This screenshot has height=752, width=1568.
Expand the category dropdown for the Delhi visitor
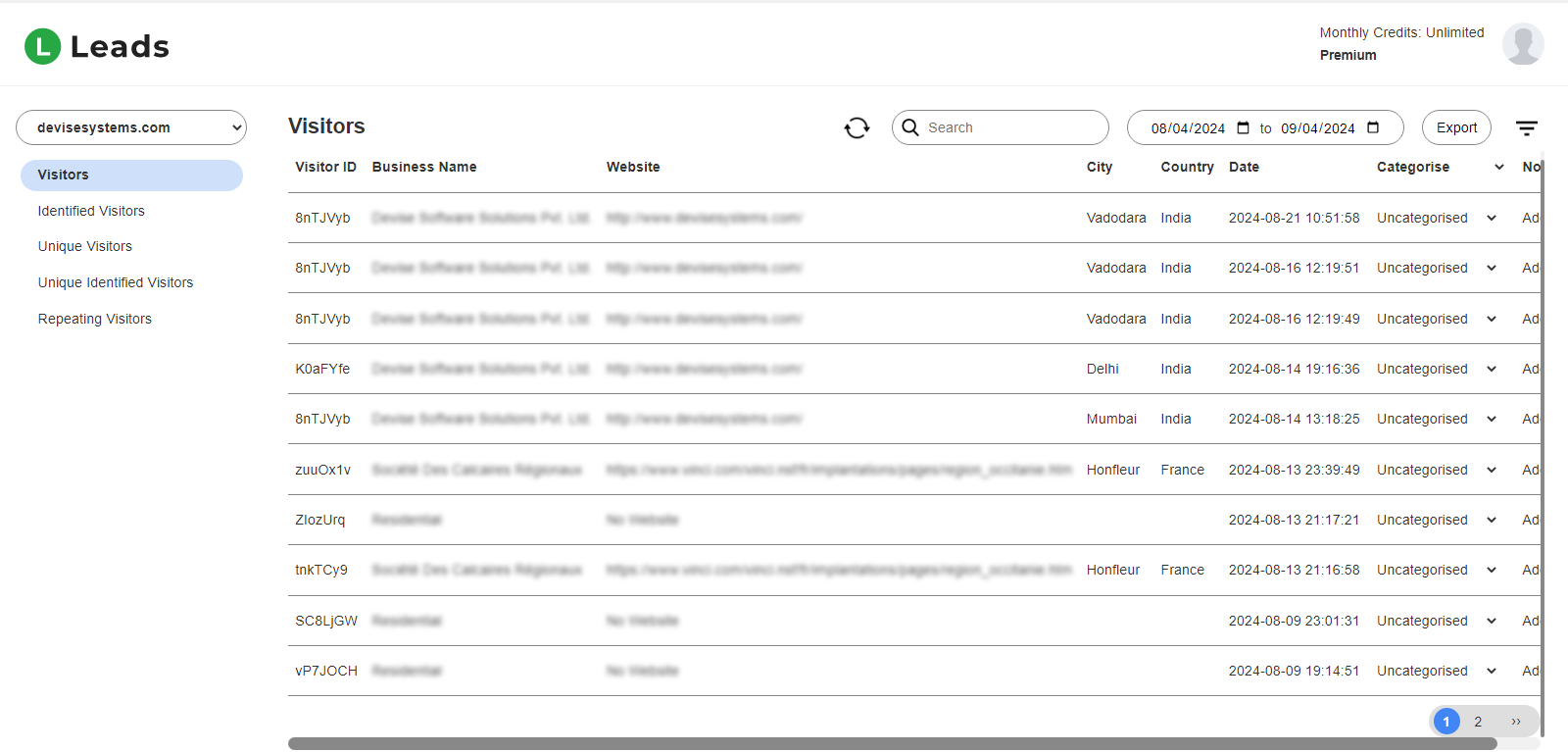coord(1491,370)
